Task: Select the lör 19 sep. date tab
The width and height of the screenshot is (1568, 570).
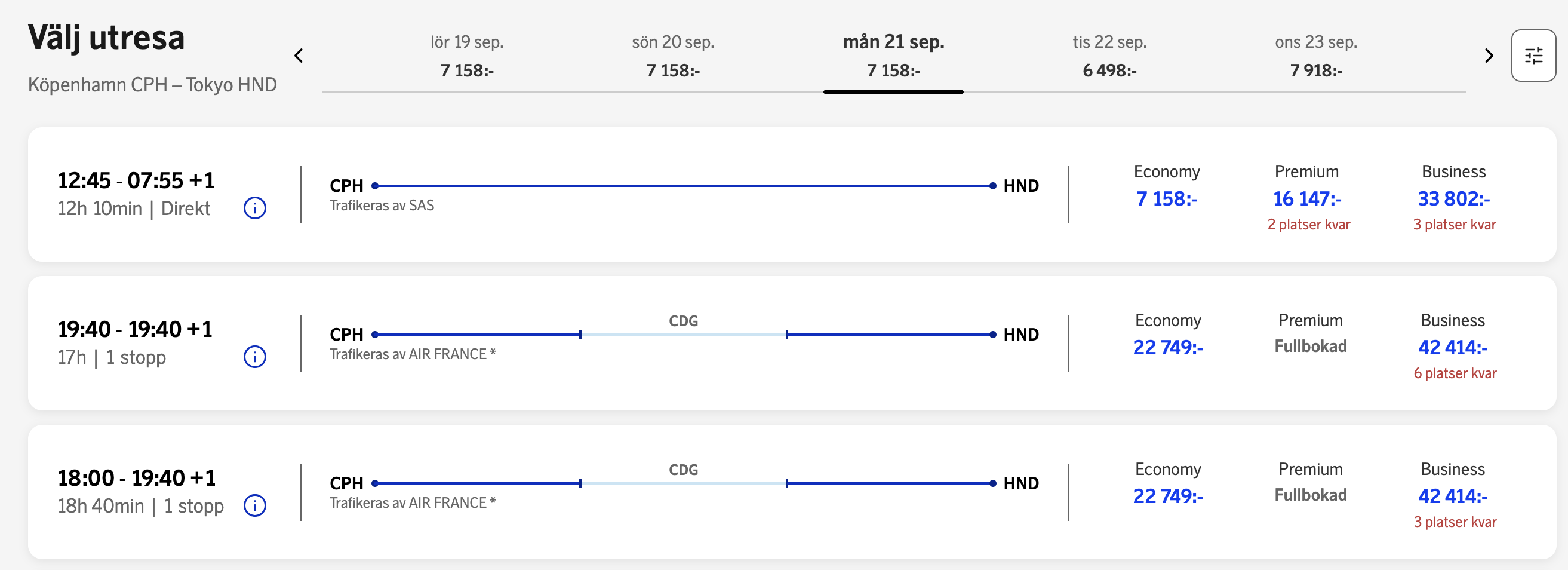Action: pyautogui.click(x=467, y=56)
